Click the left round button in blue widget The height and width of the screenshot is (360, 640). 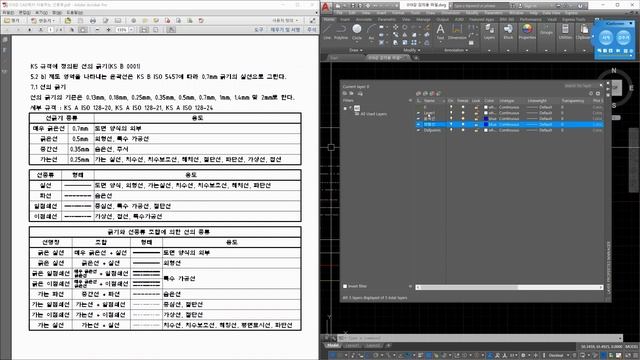click(606, 38)
